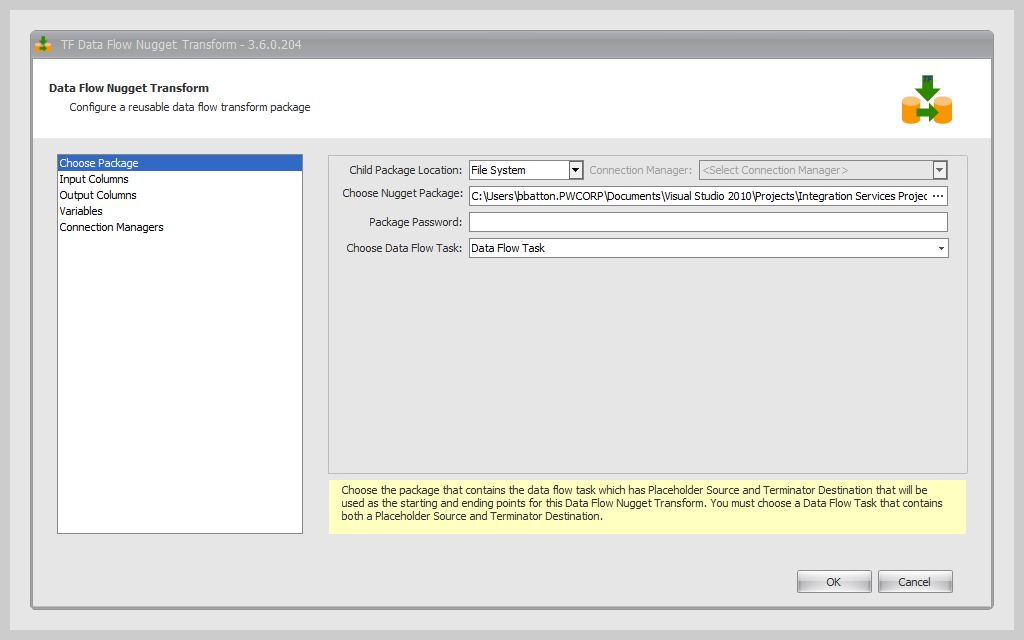Switch to the Output Columns page
1024x640 pixels.
tap(98, 195)
